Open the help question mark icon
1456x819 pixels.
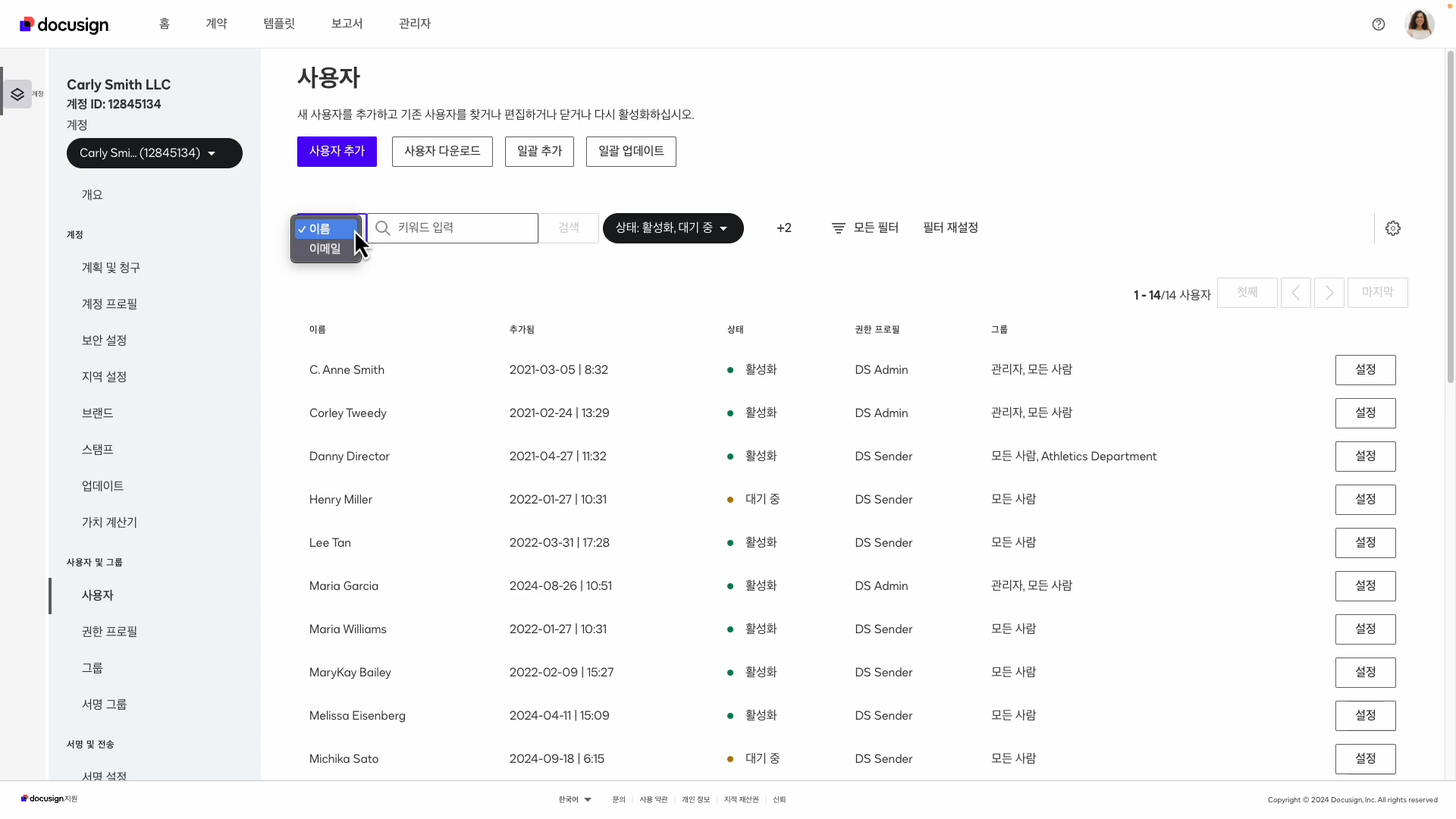coord(1379,24)
